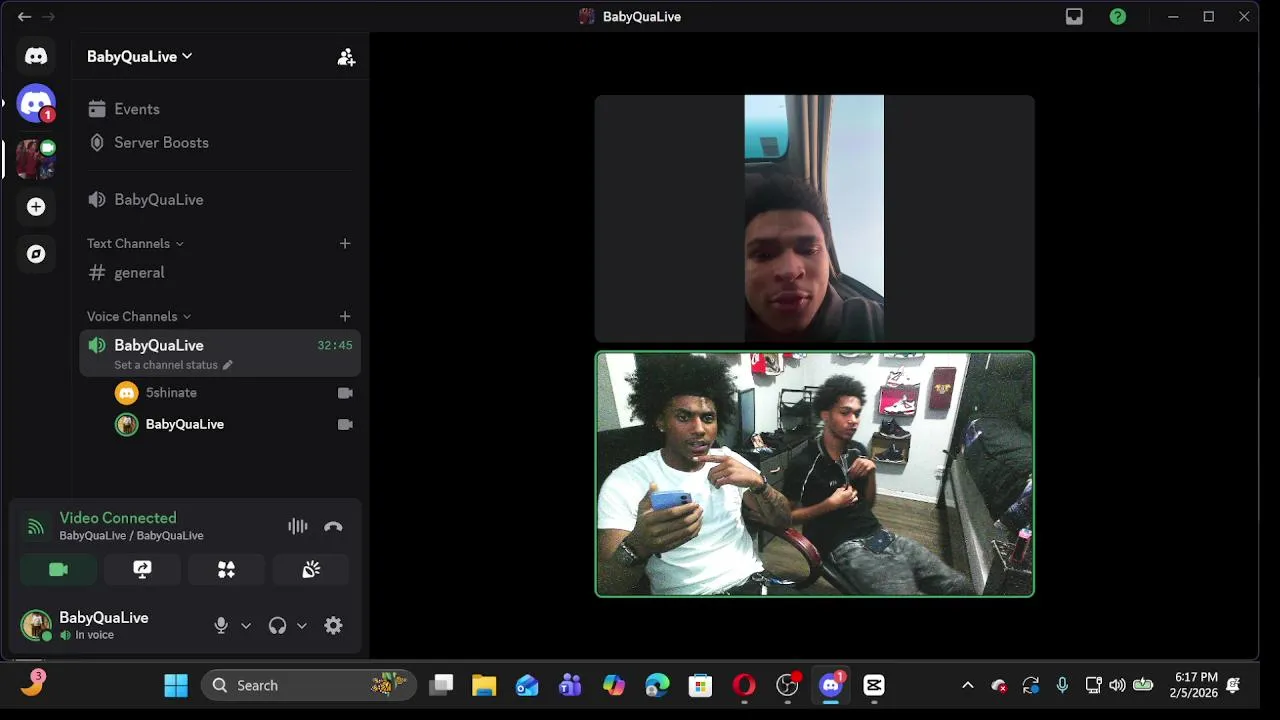
Task: Click camera icon next to BabyQuaLive user
Action: click(x=345, y=424)
